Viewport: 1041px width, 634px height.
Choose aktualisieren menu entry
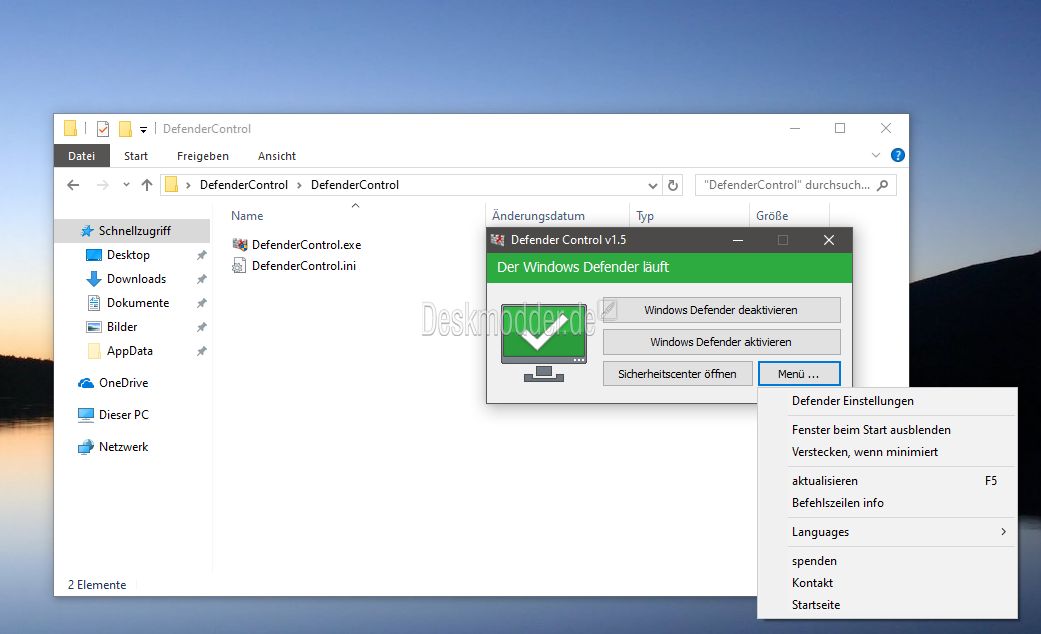825,481
